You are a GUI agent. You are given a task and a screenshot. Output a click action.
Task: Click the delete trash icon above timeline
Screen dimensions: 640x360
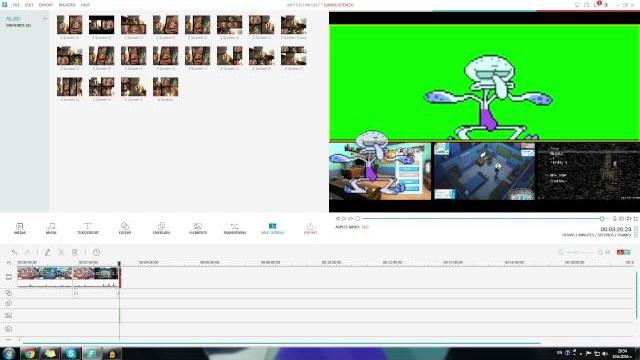75,252
